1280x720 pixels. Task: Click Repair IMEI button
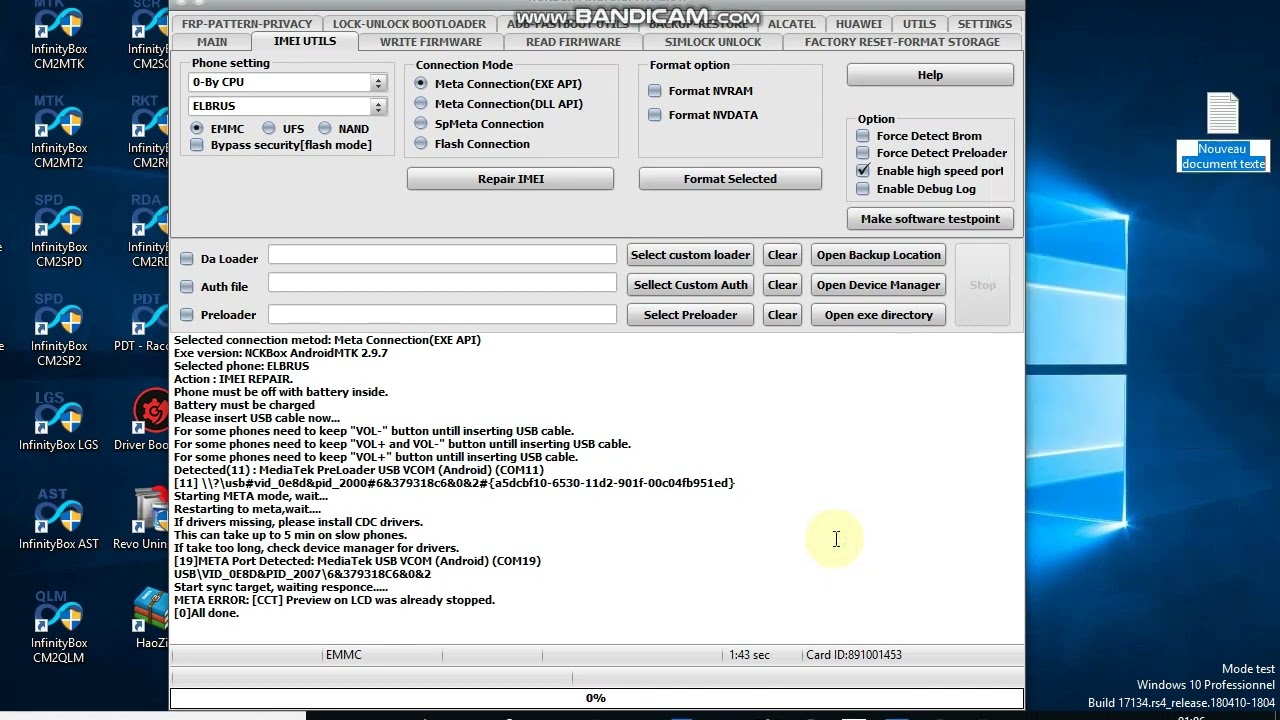[510, 179]
